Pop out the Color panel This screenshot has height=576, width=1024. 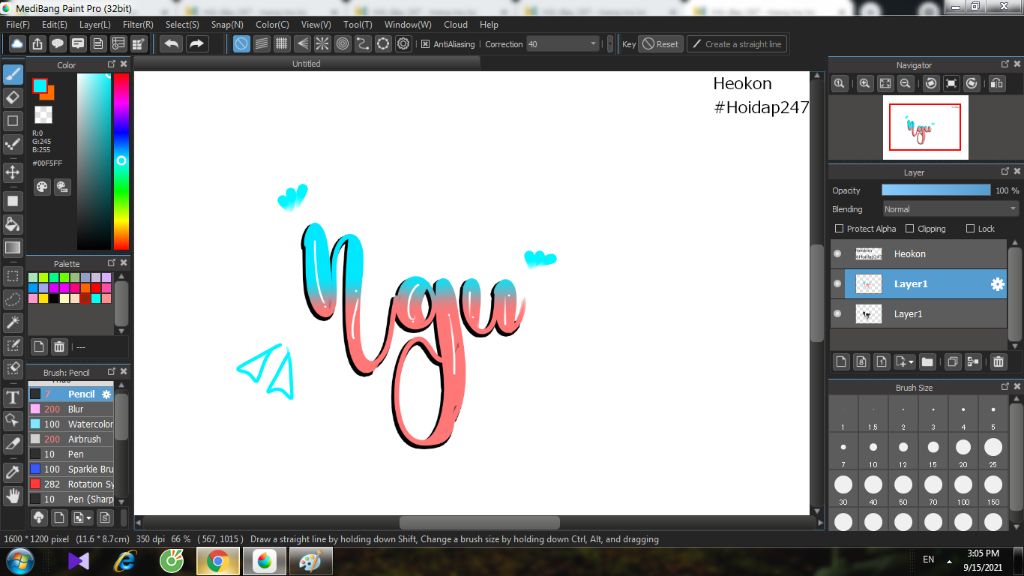[x=111, y=64]
